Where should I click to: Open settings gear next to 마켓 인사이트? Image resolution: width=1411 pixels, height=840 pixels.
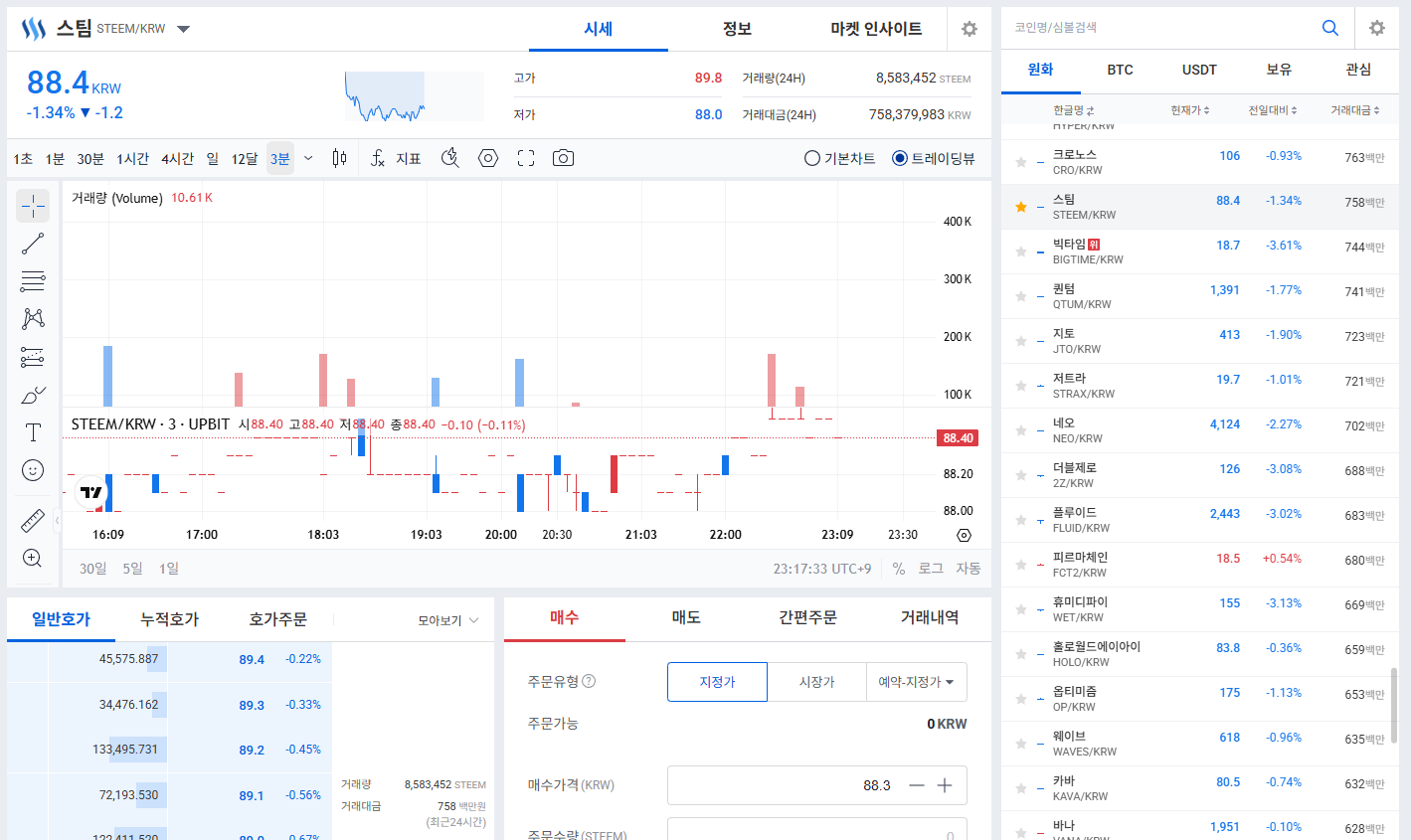click(970, 29)
